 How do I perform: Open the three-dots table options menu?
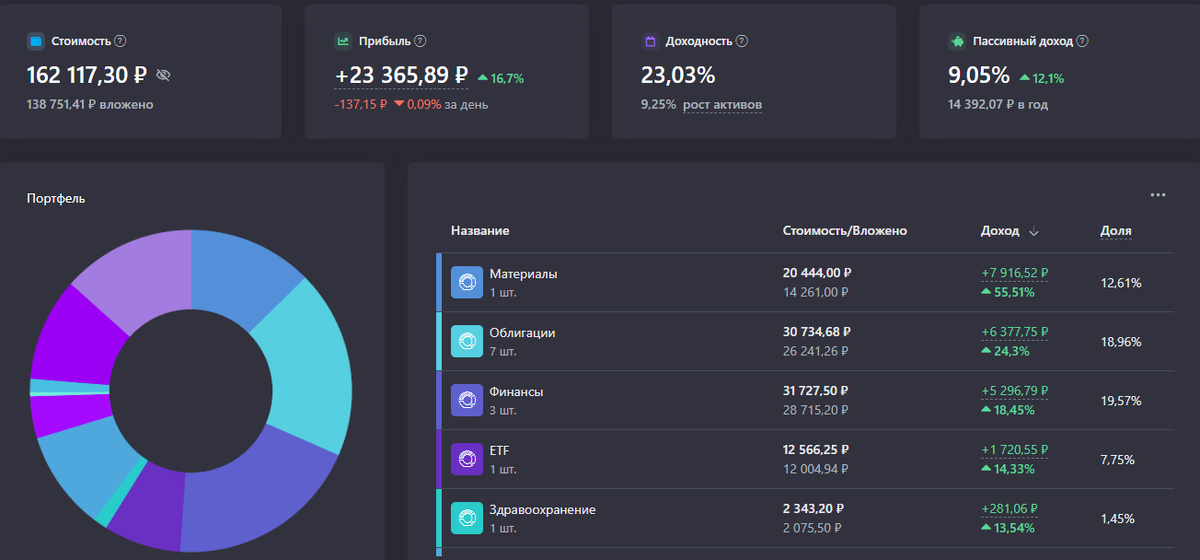(1158, 195)
